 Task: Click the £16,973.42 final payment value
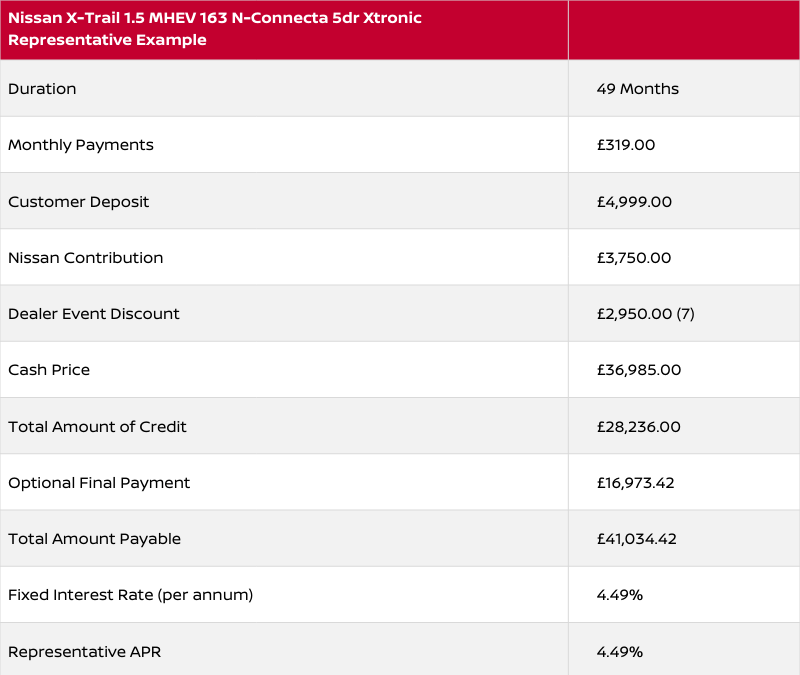pyautogui.click(x=635, y=483)
